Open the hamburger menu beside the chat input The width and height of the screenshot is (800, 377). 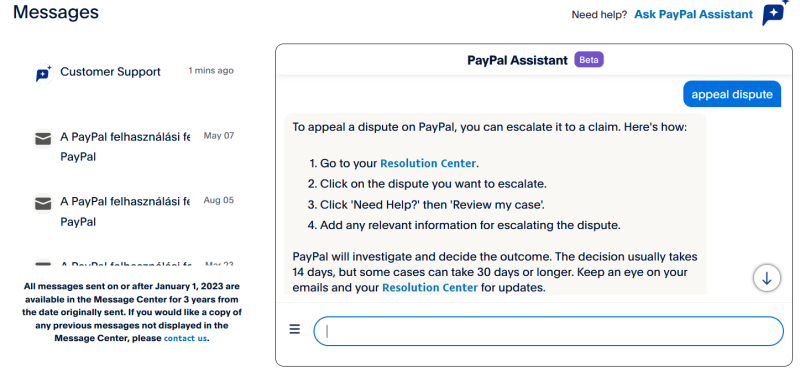click(x=294, y=330)
